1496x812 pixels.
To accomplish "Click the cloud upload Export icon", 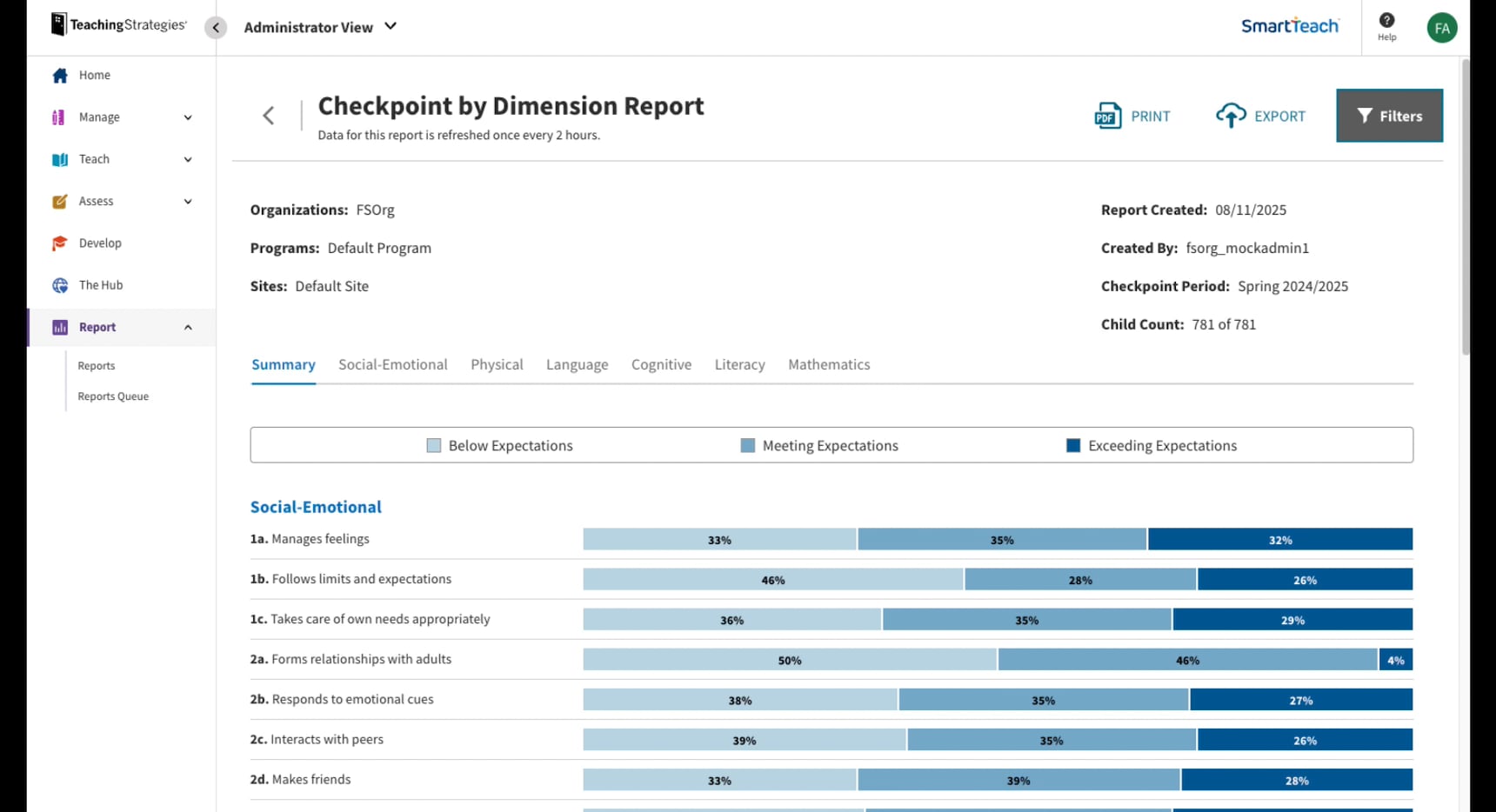I will [1231, 116].
